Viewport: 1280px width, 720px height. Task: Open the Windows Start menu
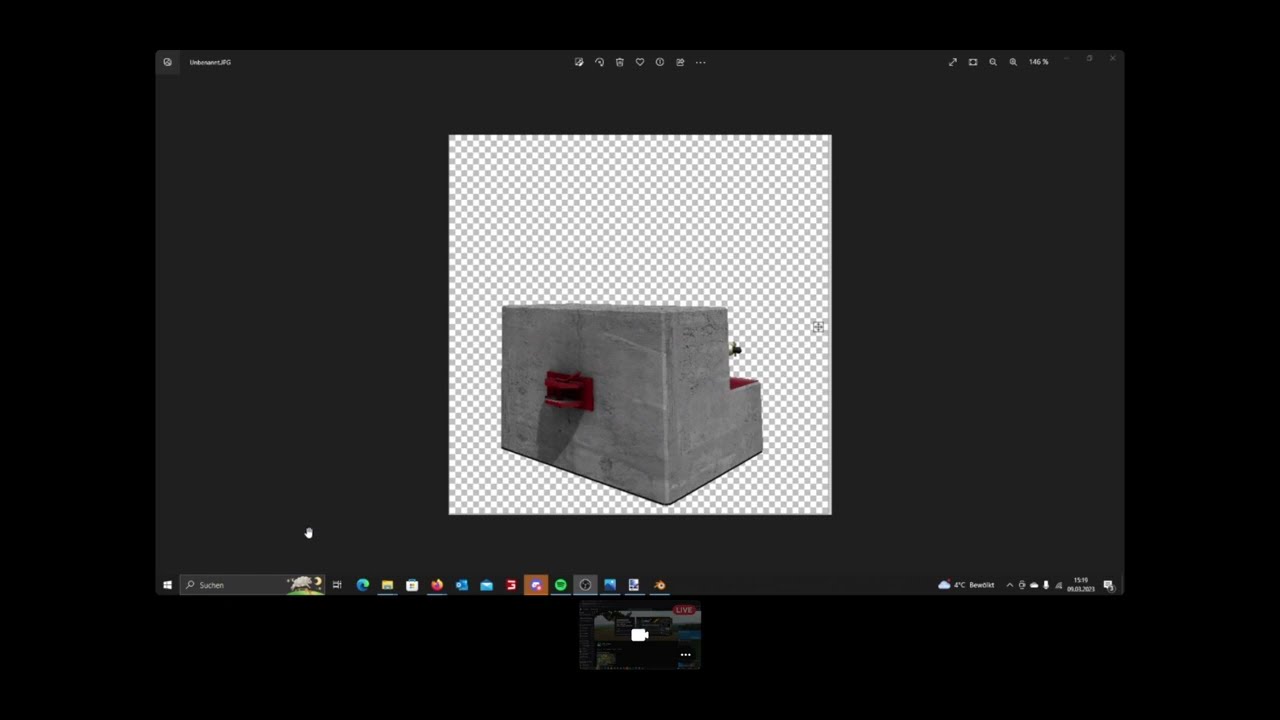(167, 585)
